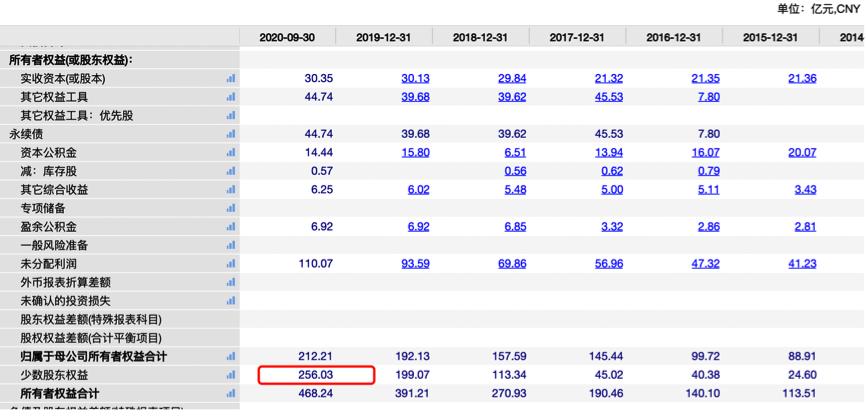
Task: Open trend chart icon for 资本公积金
Action: click(x=231, y=153)
